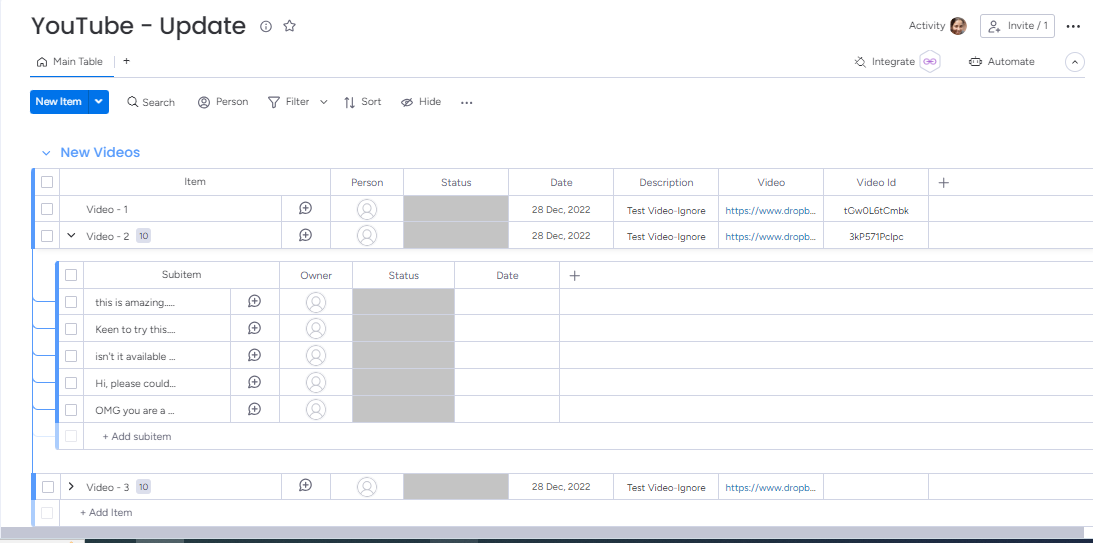Click Integrate button label
The image size is (1093, 543).
pyautogui.click(x=893, y=61)
